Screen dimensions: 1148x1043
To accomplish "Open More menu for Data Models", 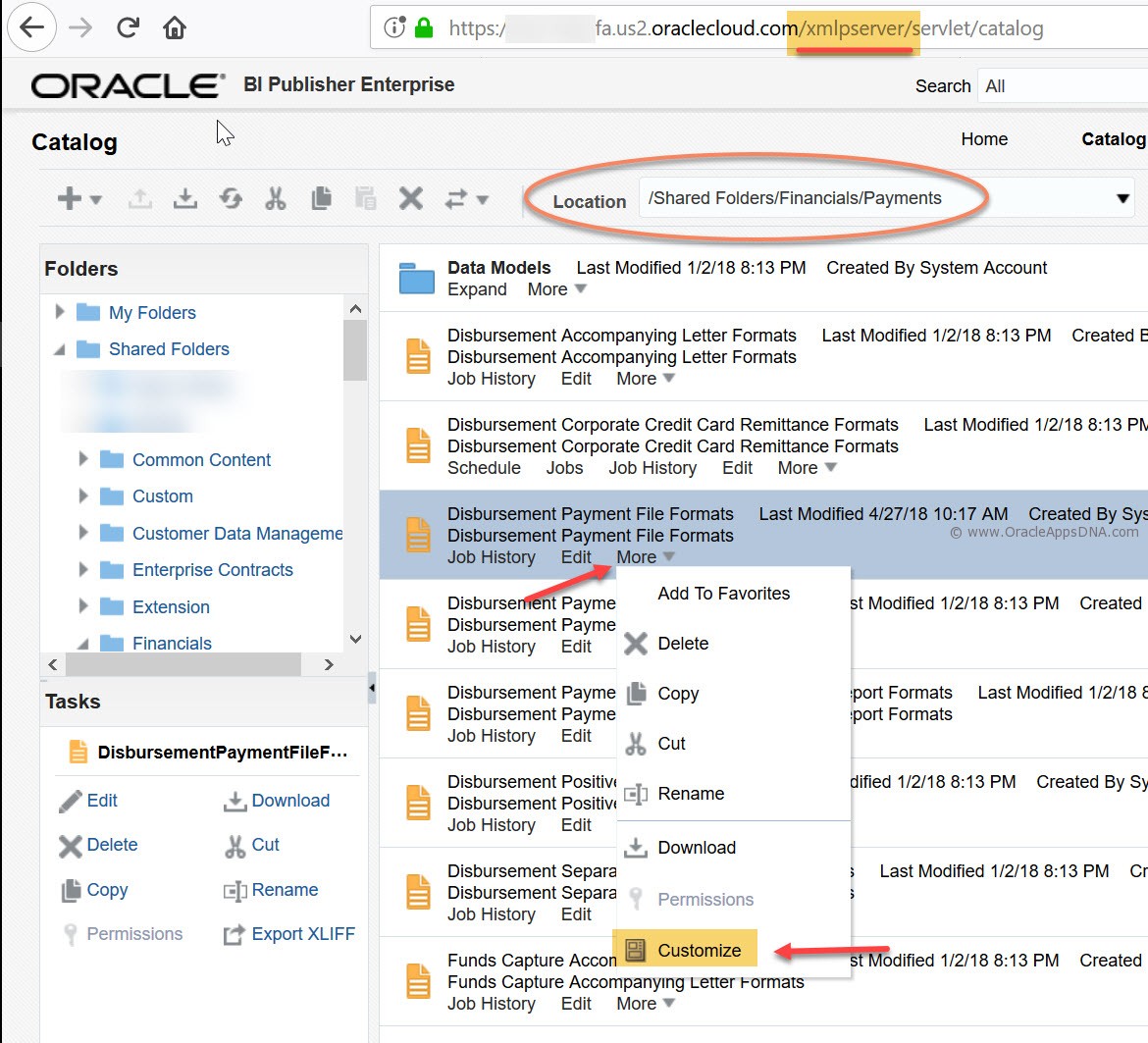I will (556, 289).
